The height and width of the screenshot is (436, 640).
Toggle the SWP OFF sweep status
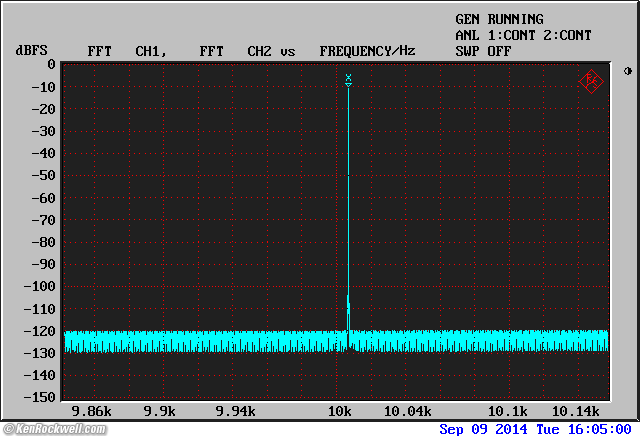(483, 50)
